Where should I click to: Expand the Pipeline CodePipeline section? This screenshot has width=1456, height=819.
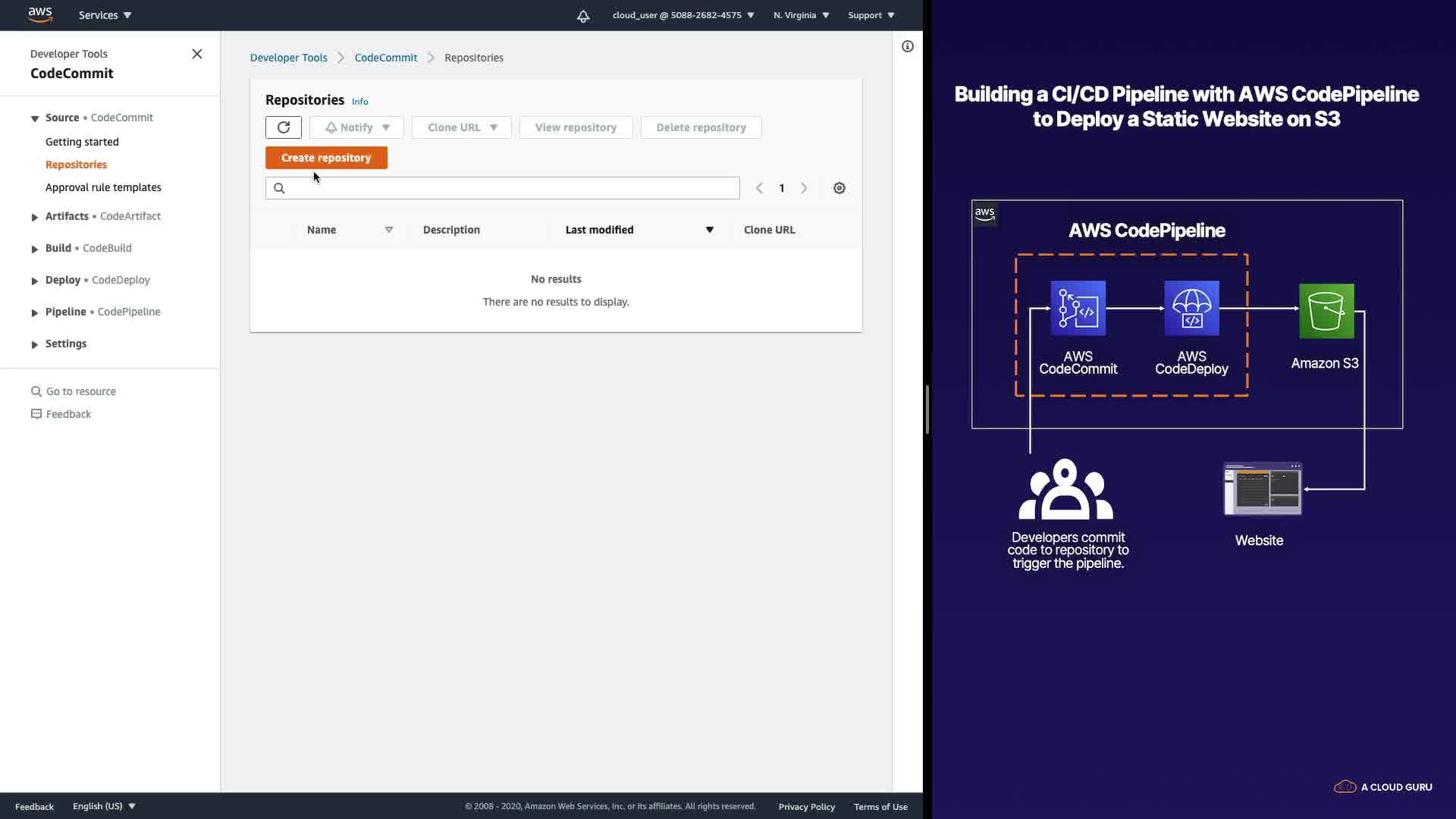click(x=35, y=312)
